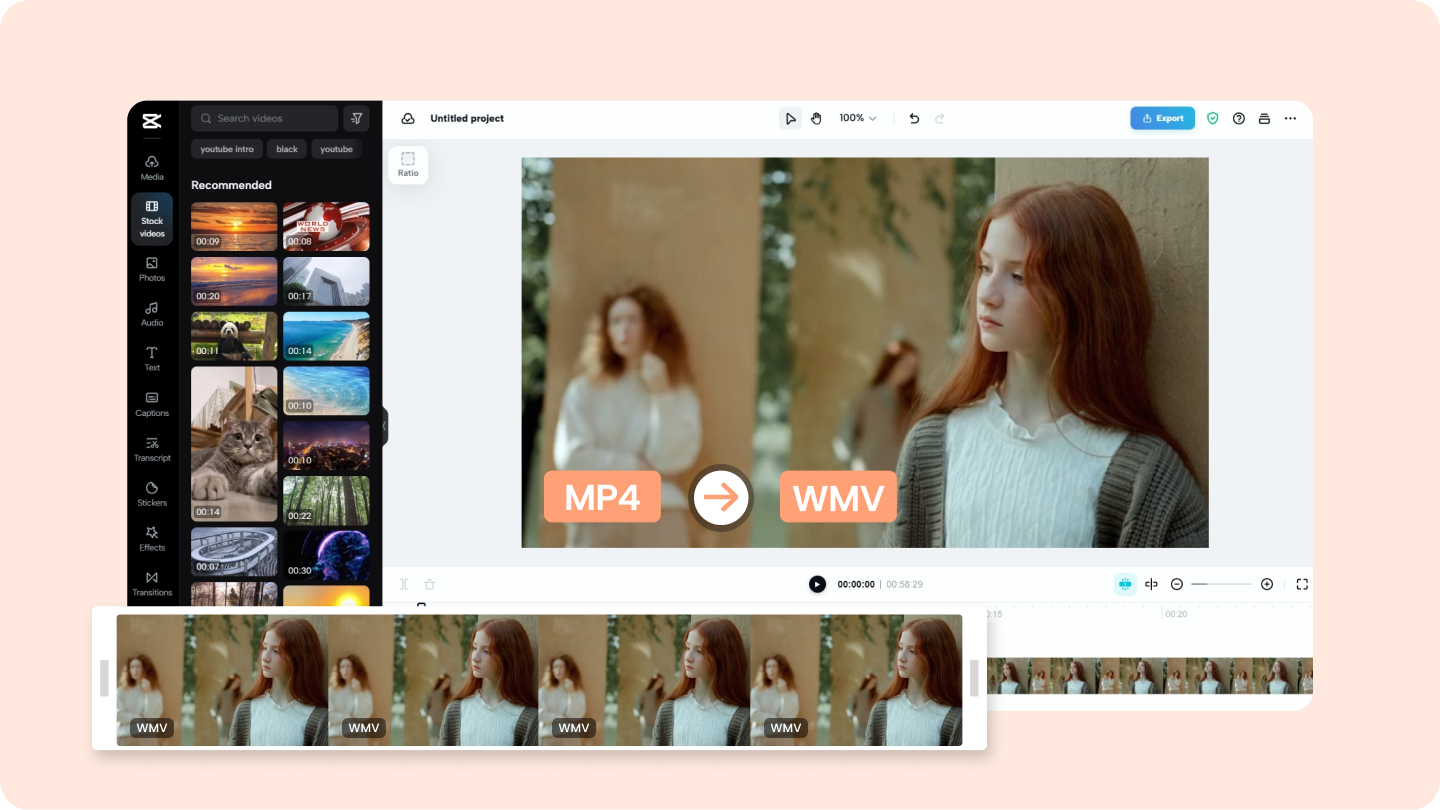
Task: Open the 100% zoom level dropdown
Action: click(857, 118)
